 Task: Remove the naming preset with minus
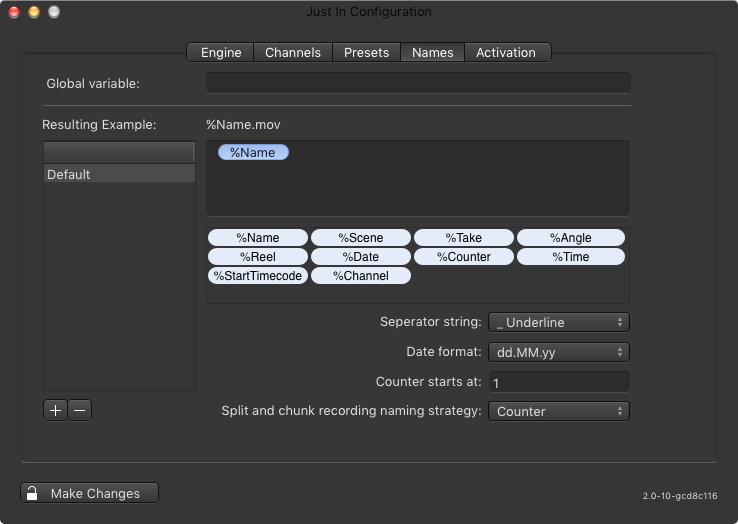(80, 411)
